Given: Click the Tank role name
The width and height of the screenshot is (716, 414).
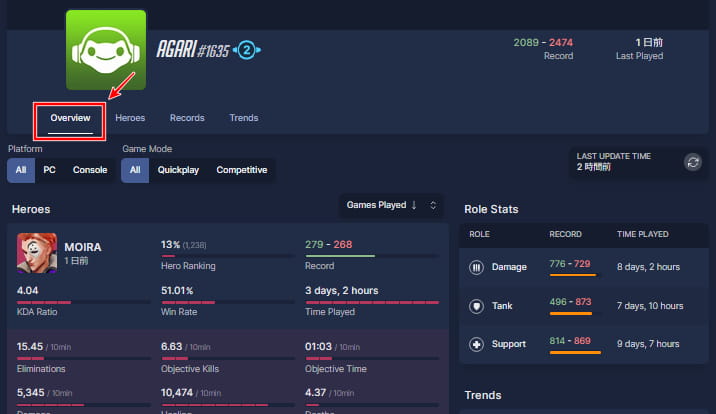Looking at the screenshot, I should click(x=502, y=306).
